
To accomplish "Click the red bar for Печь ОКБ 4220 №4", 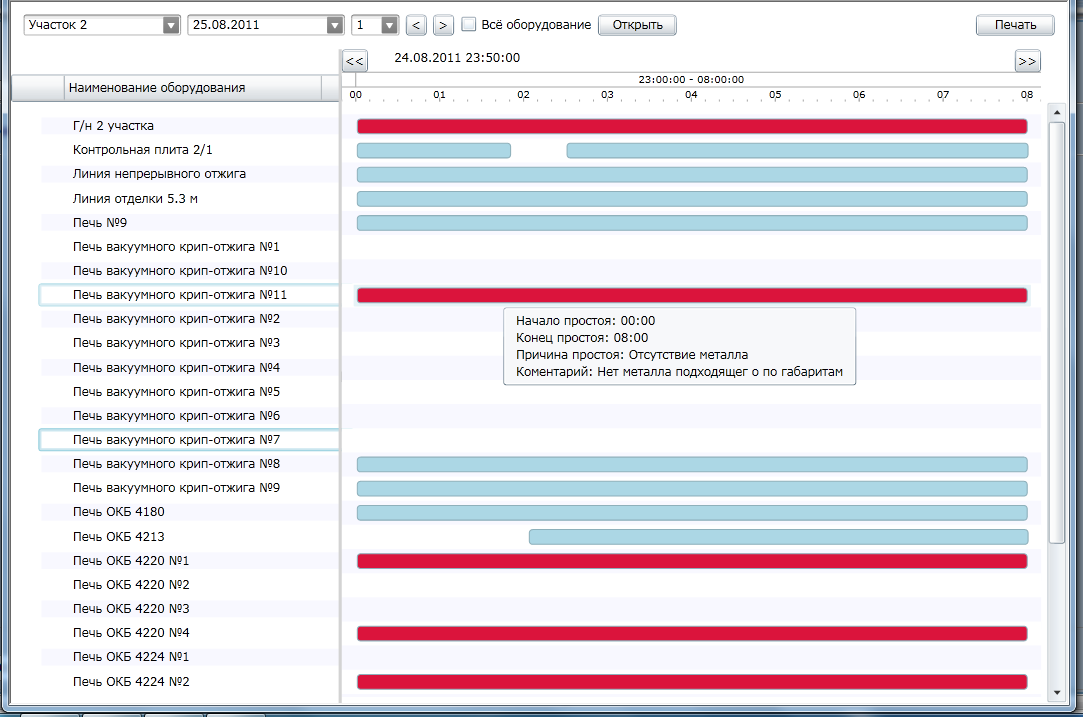I will click(x=692, y=633).
